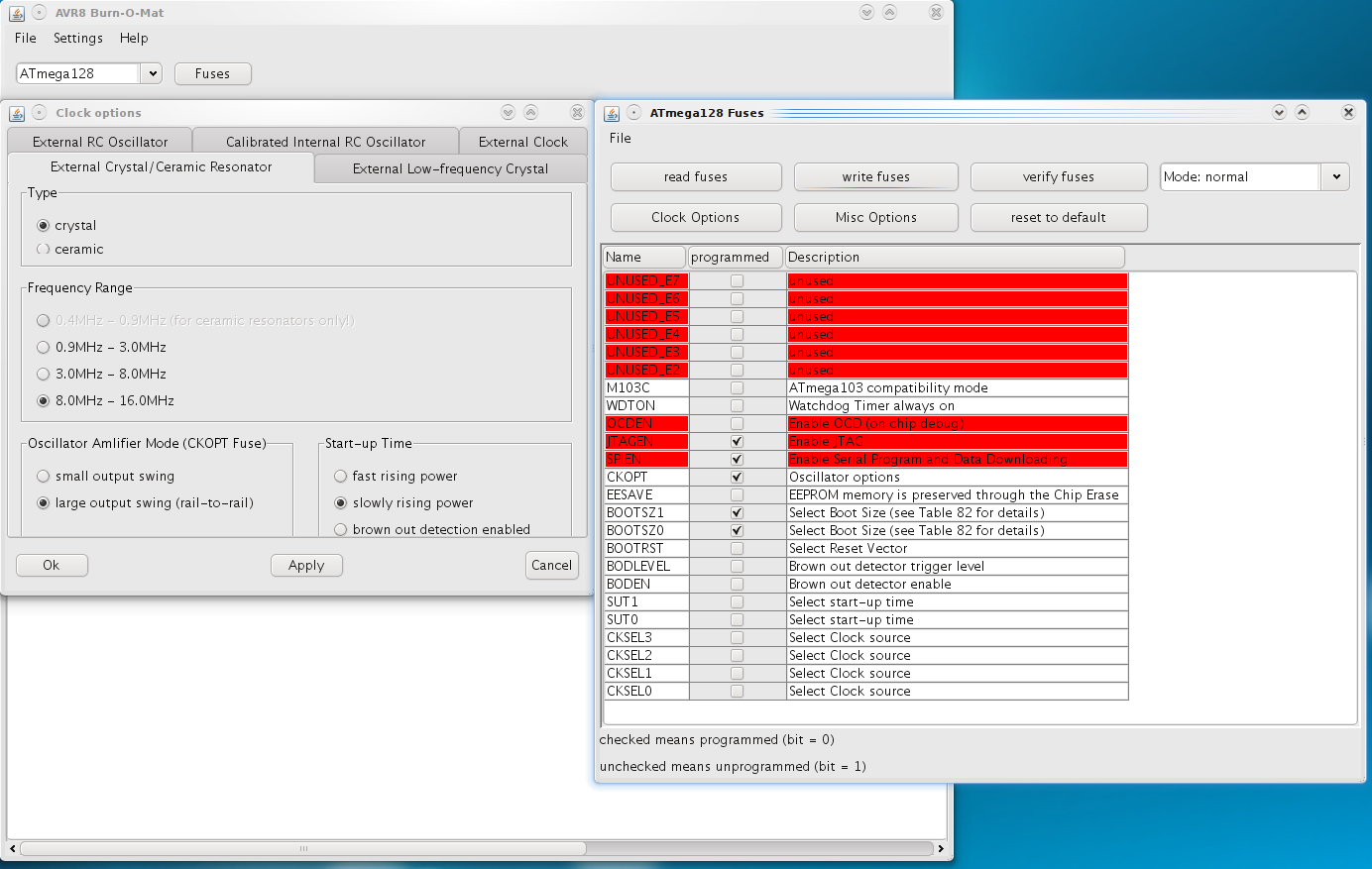Open File menu in AVR8 Burn-O-Mat window
Image resolution: width=1372 pixels, height=869 pixels.
pyautogui.click(x=26, y=39)
